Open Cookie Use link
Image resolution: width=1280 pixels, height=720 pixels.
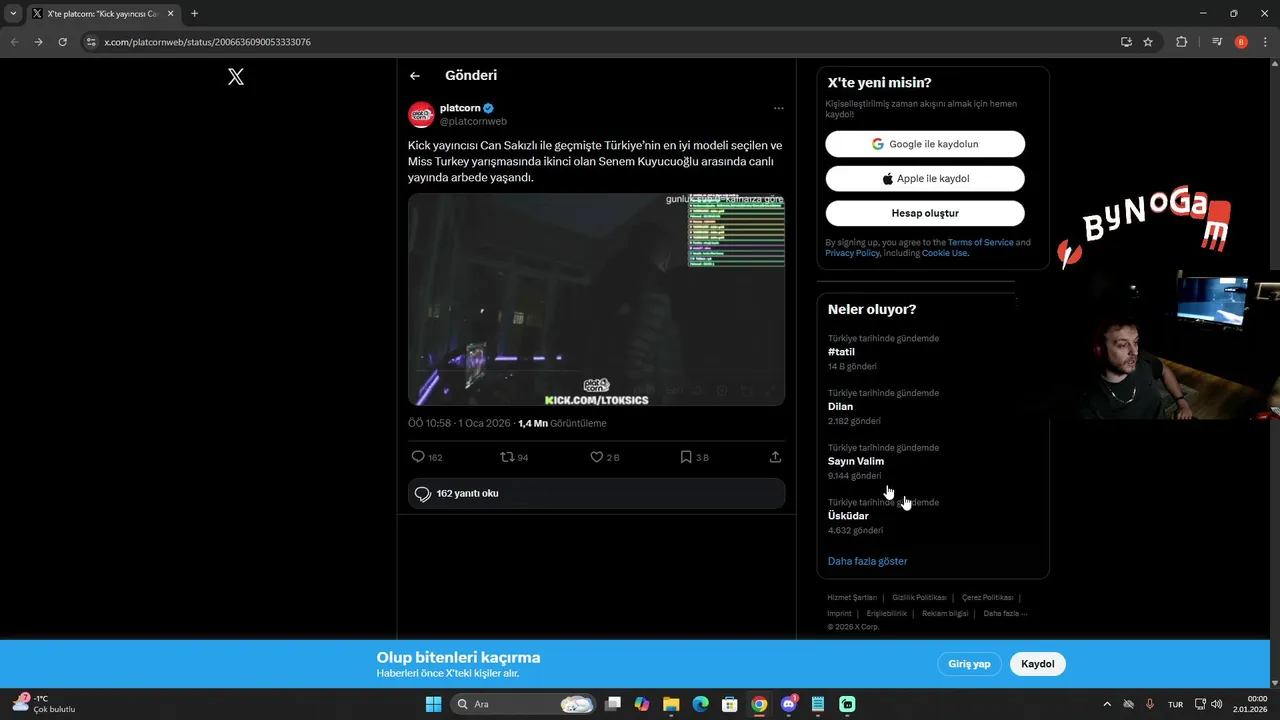coord(944,253)
